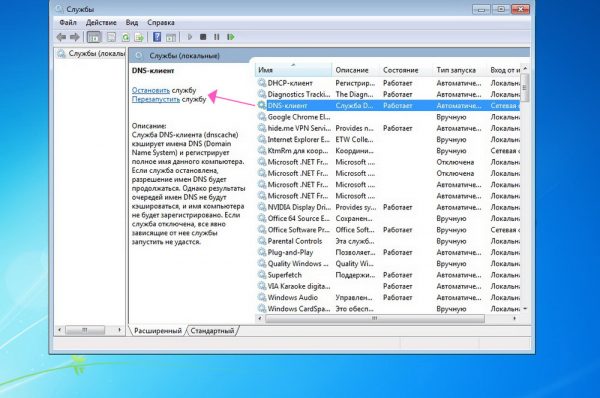Select the Windows CardSpace service icon
This screenshot has width=600, height=398.
pos(262,308)
